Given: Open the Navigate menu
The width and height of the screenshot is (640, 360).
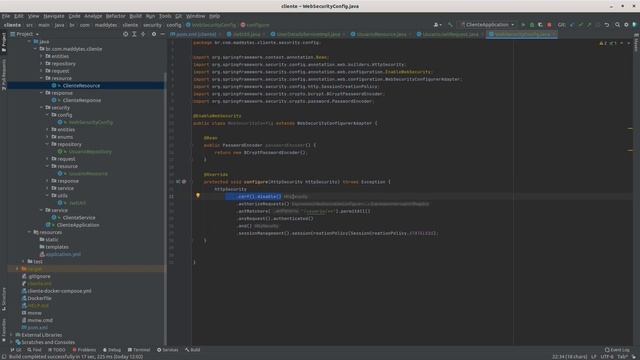Looking at the screenshot, I should pos(54,16).
